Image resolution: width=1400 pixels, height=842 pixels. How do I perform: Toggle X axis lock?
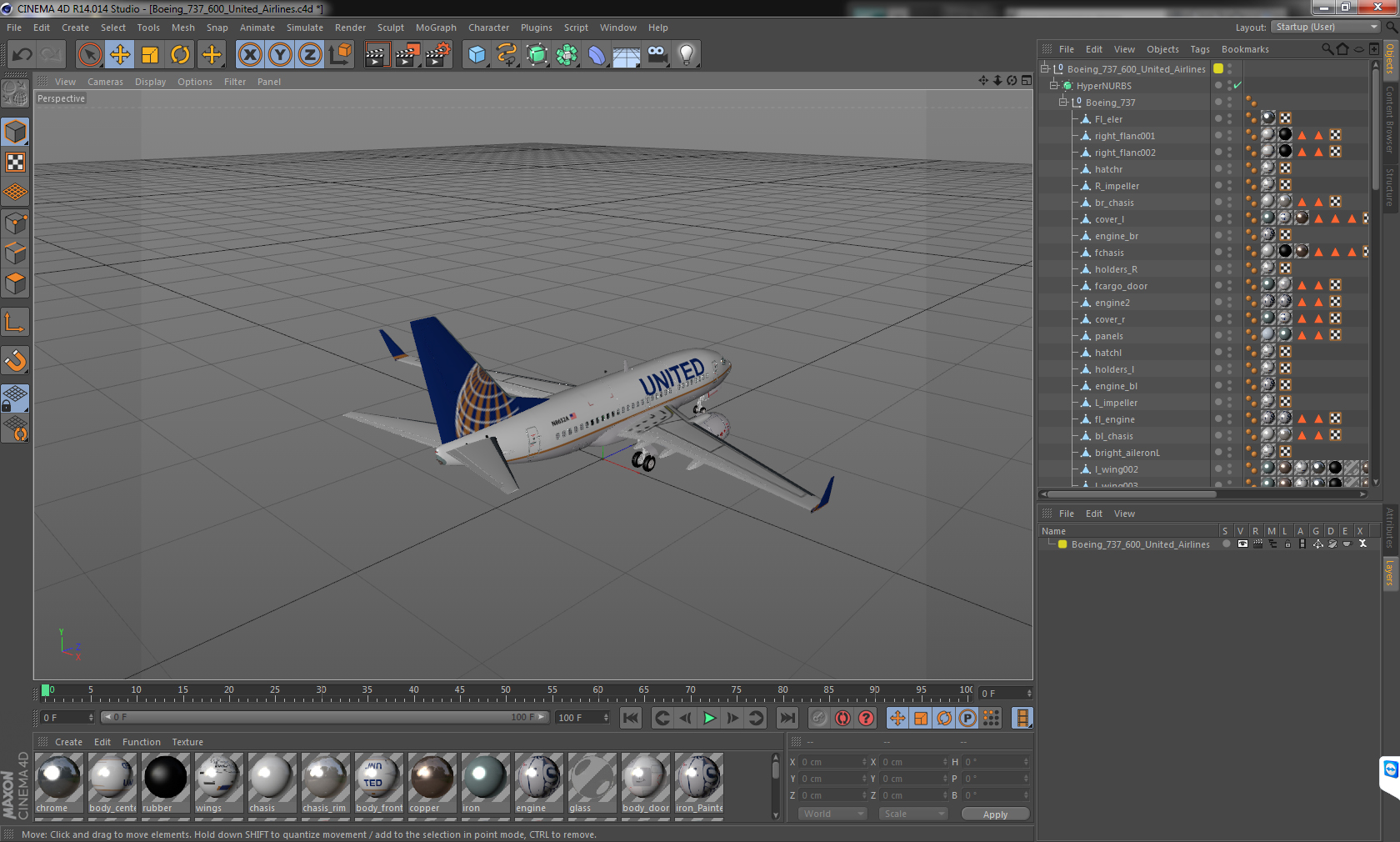[x=249, y=55]
